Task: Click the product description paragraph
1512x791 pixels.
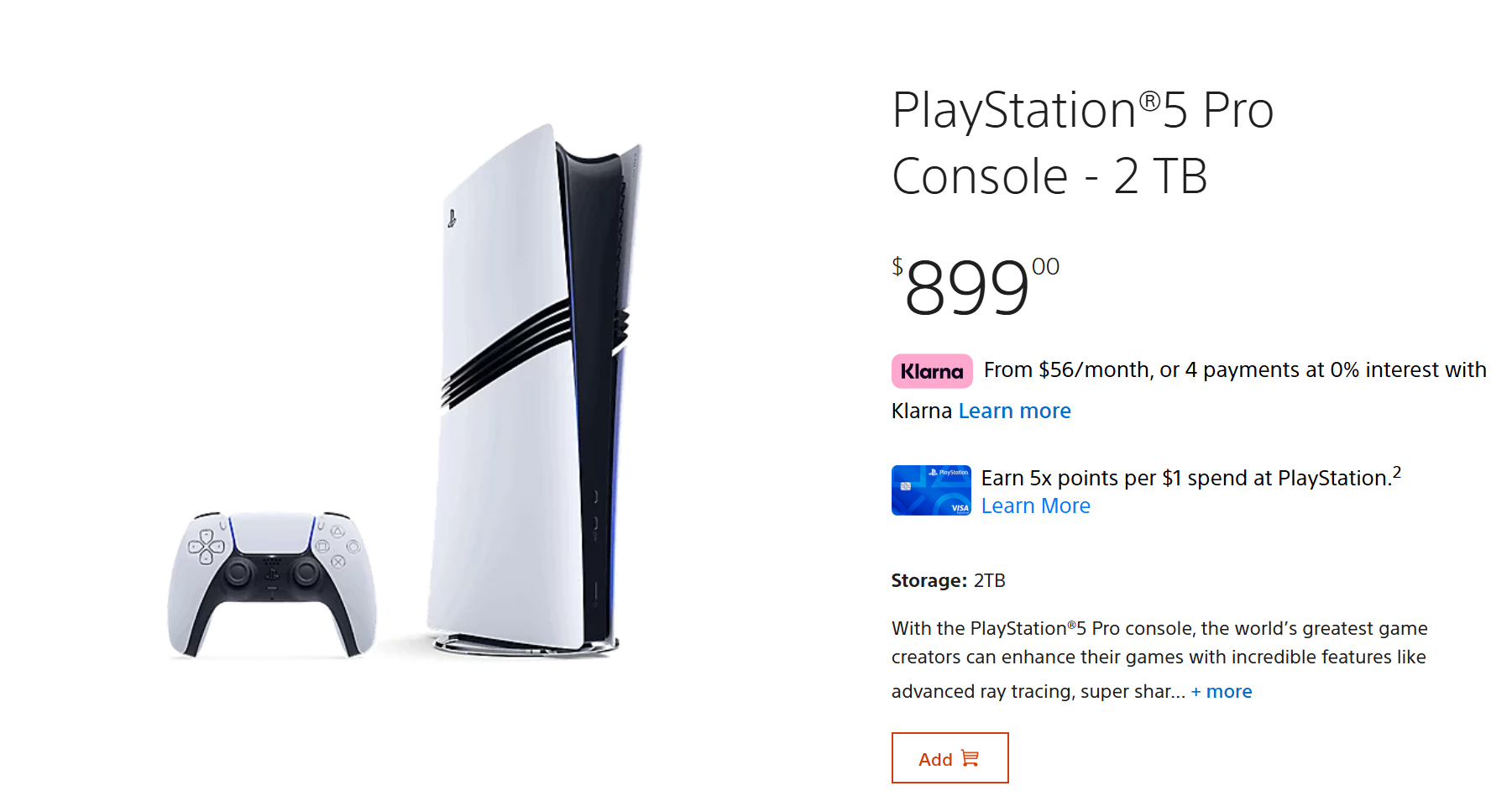Action: [1159, 660]
